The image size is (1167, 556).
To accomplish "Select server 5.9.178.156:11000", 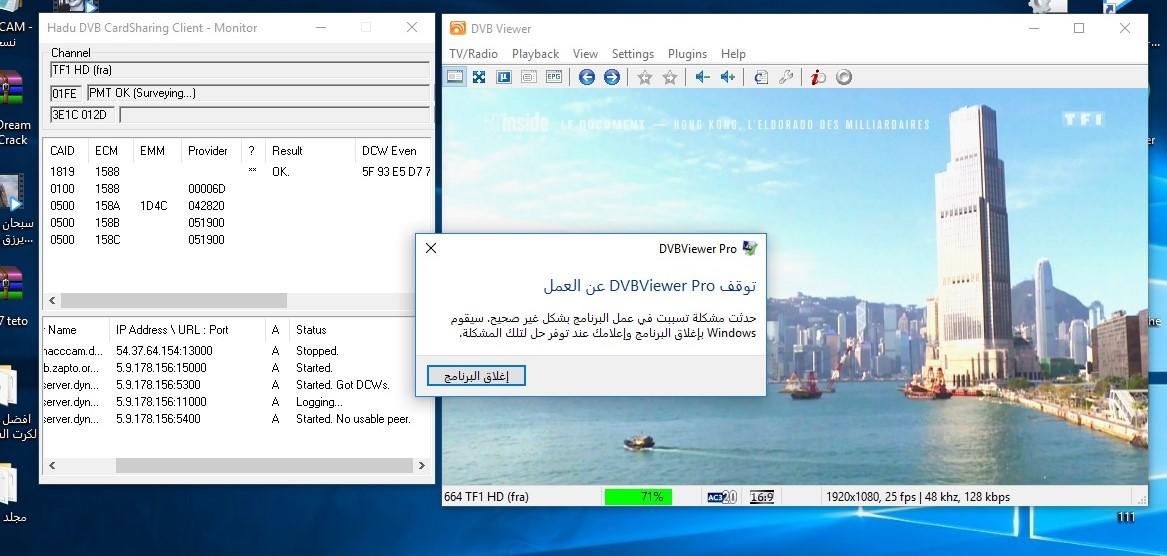I will pos(238,402).
